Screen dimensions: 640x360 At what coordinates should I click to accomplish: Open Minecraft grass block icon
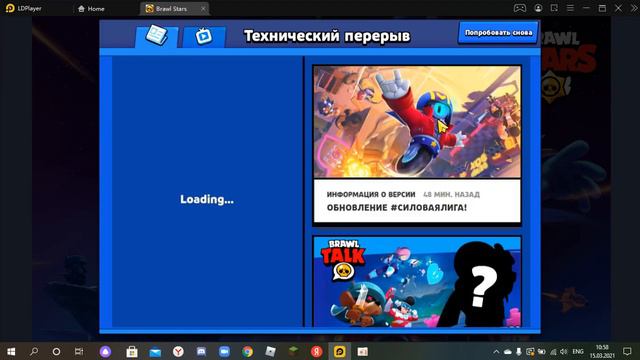click(293, 351)
